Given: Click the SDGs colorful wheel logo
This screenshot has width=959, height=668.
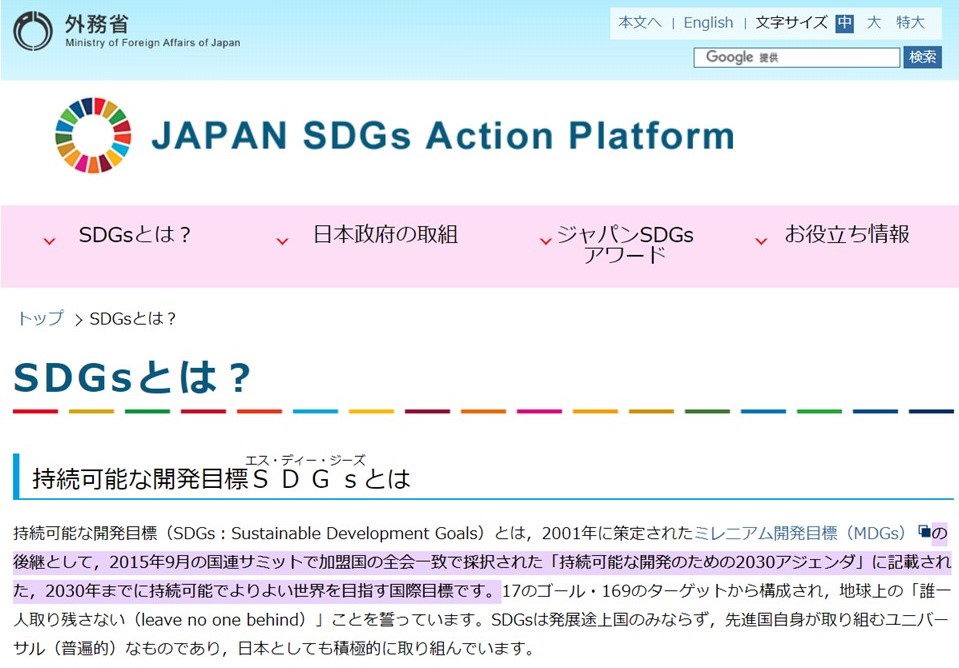Looking at the screenshot, I should 93,135.
